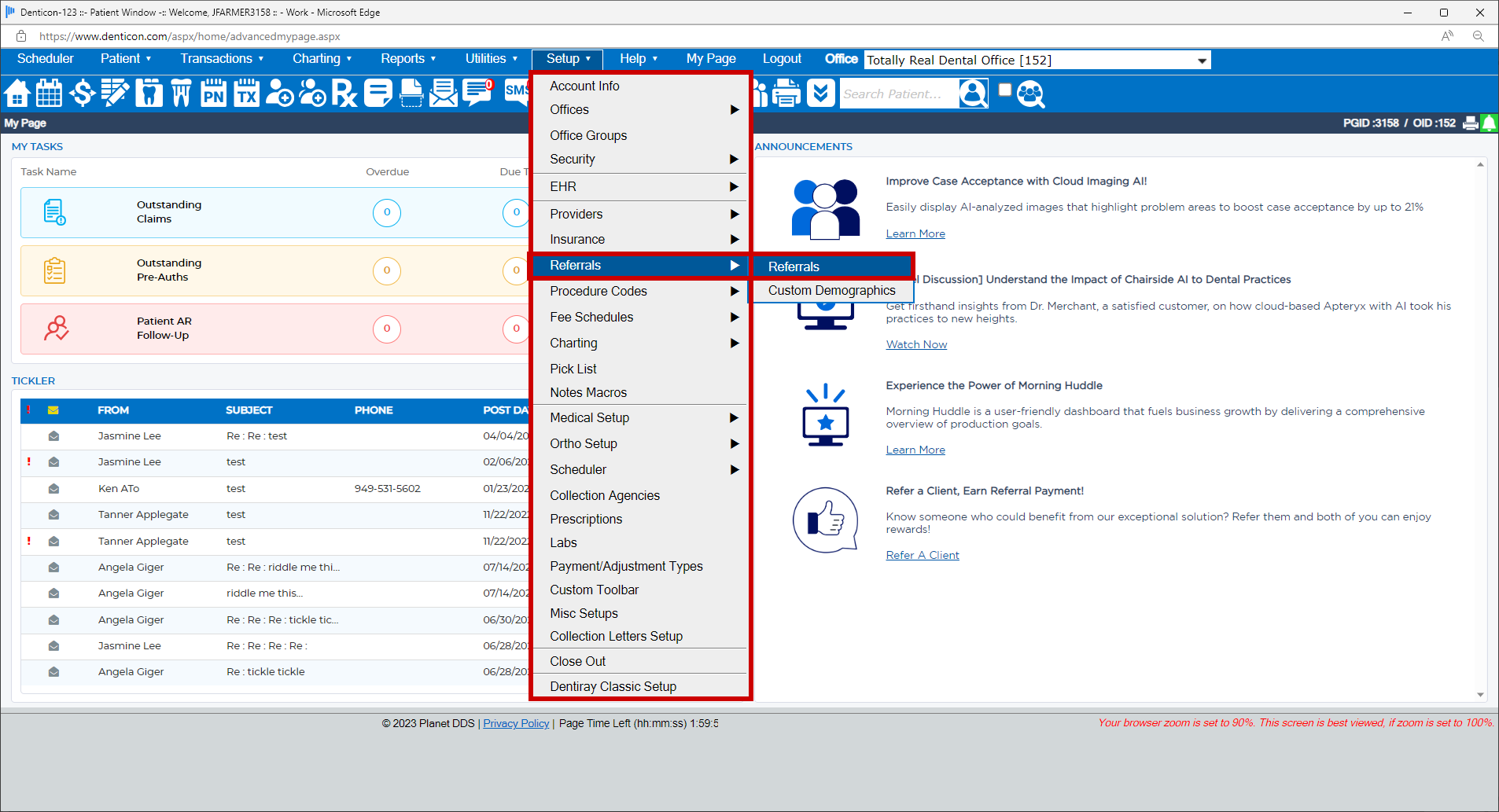
Task: Open the Rx prescriptions icon
Action: tap(344, 94)
